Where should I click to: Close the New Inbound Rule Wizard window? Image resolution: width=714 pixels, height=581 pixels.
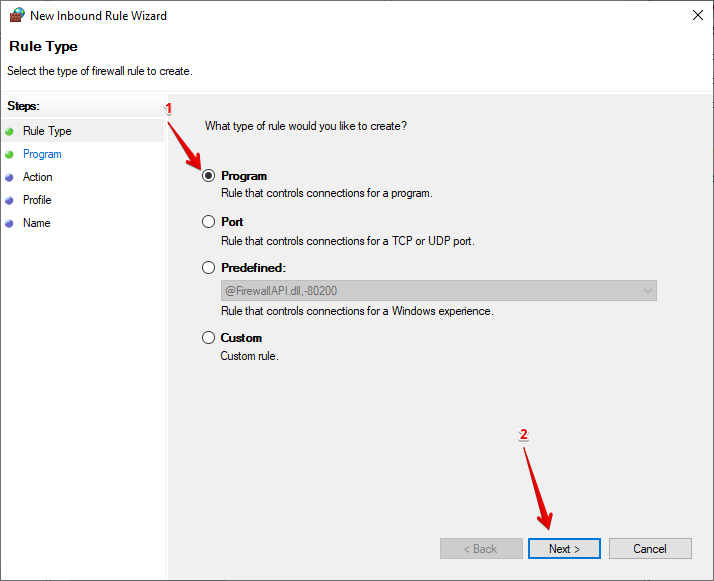pyautogui.click(x=696, y=15)
